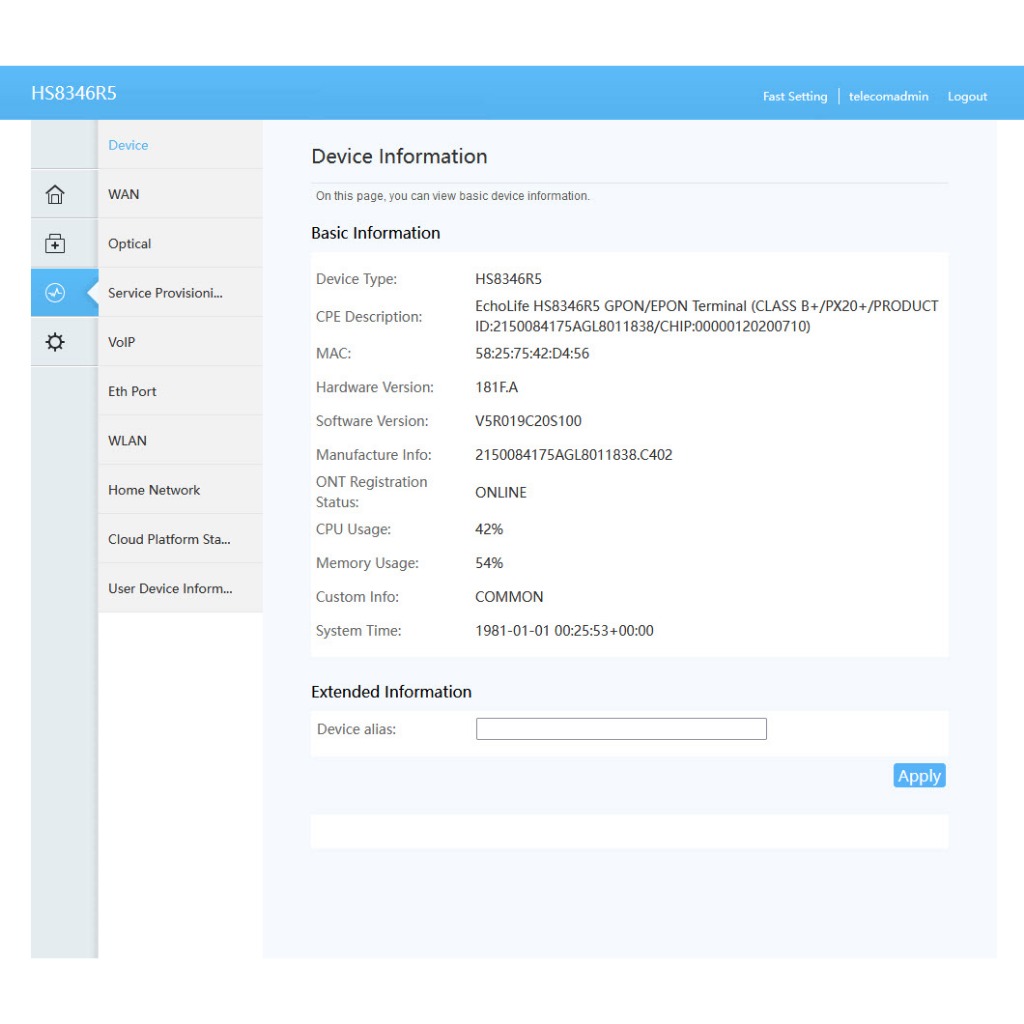
Task: Focus the Device alias text field
Action: click(x=621, y=729)
